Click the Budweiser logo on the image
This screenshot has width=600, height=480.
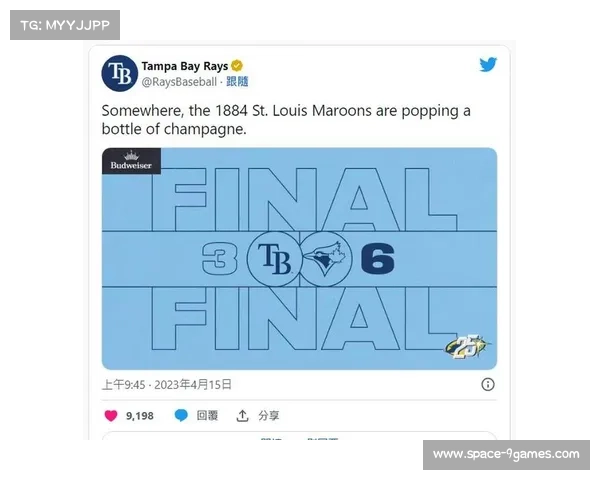point(131,161)
